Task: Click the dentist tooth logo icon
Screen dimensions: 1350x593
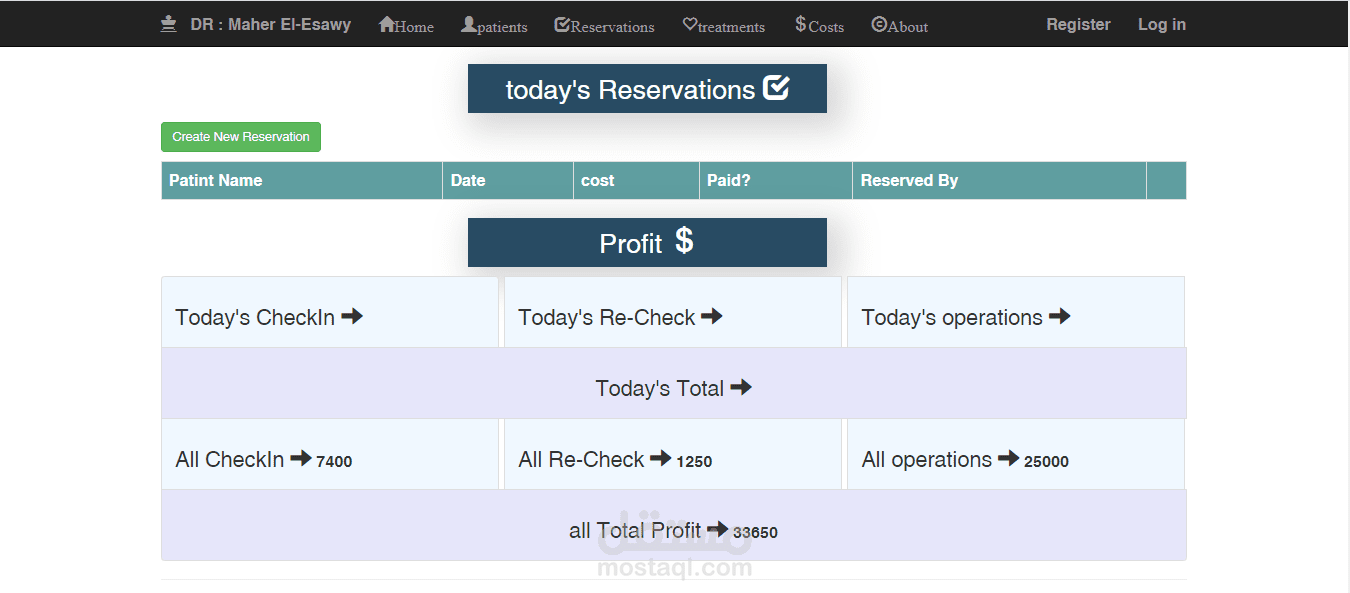Action: point(168,24)
